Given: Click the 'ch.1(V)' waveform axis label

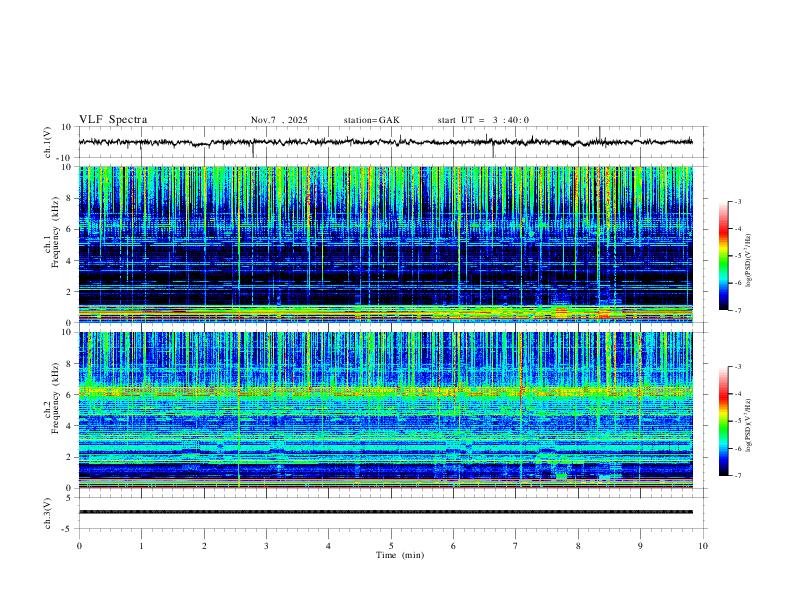Looking at the screenshot, I should pos(47,142).
